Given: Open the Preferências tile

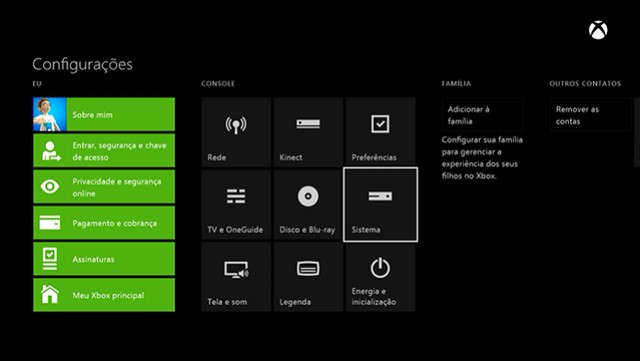Looking at the screenshot, I should click(380, 131).
